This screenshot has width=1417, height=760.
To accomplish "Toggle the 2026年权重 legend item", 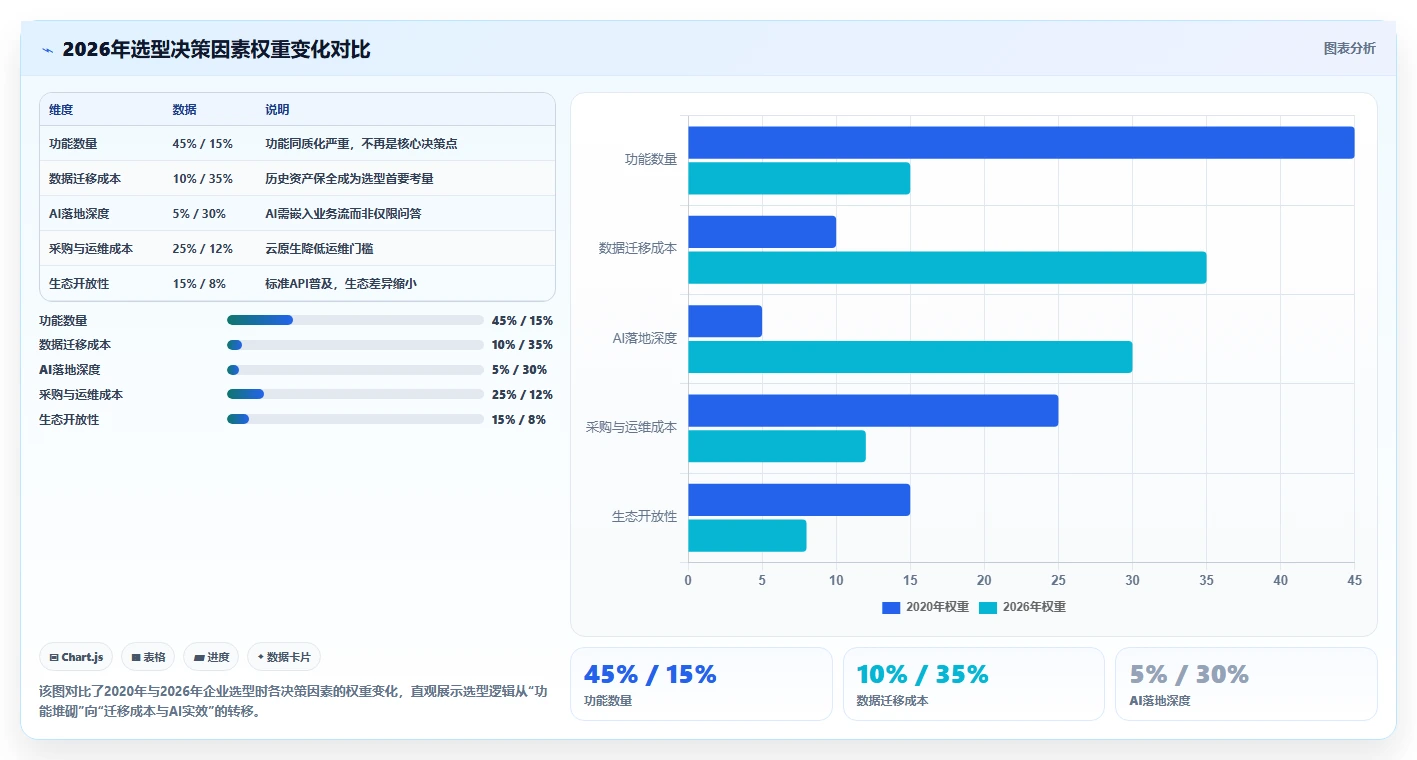I will pyautogui.click(x=1022, y=607).
